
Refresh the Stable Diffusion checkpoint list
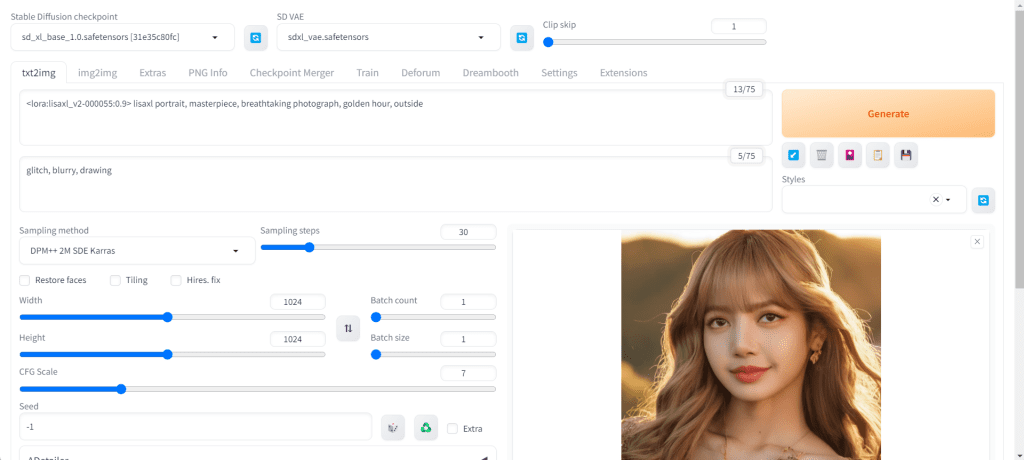click(x=255, y=38)
